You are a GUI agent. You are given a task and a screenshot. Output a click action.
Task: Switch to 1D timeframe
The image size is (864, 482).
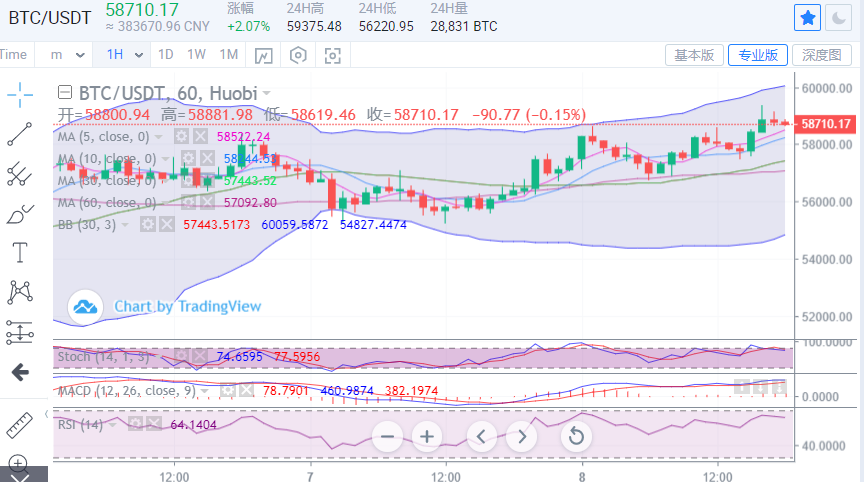point(165,55)
